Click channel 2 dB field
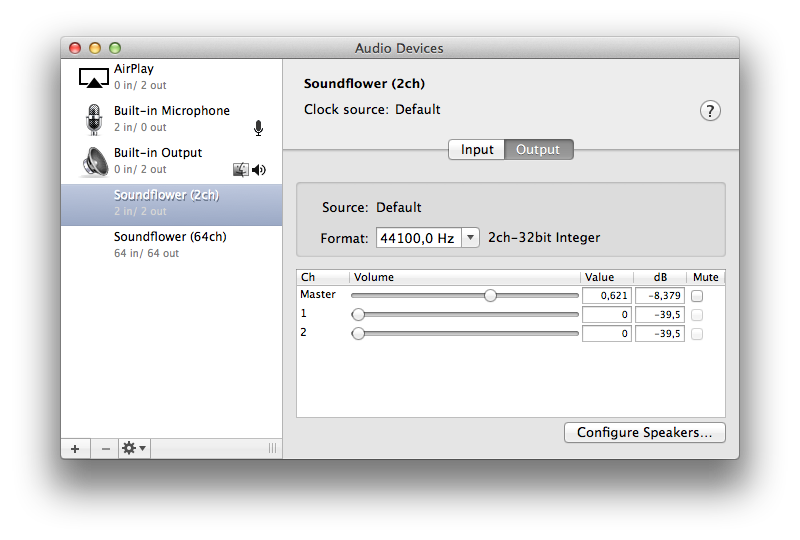 (x=659, y=334)
